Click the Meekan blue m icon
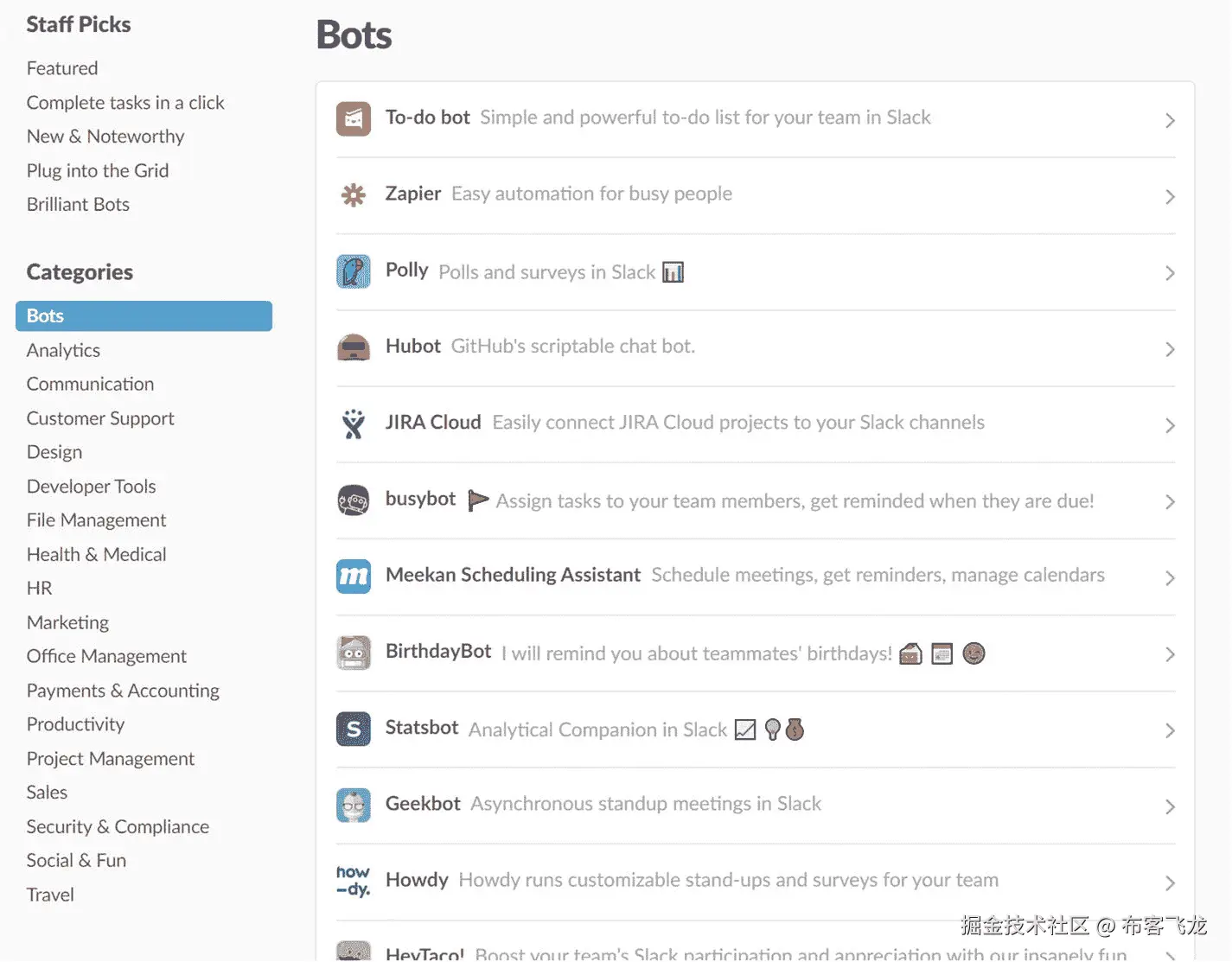 (x=353, y=577)
